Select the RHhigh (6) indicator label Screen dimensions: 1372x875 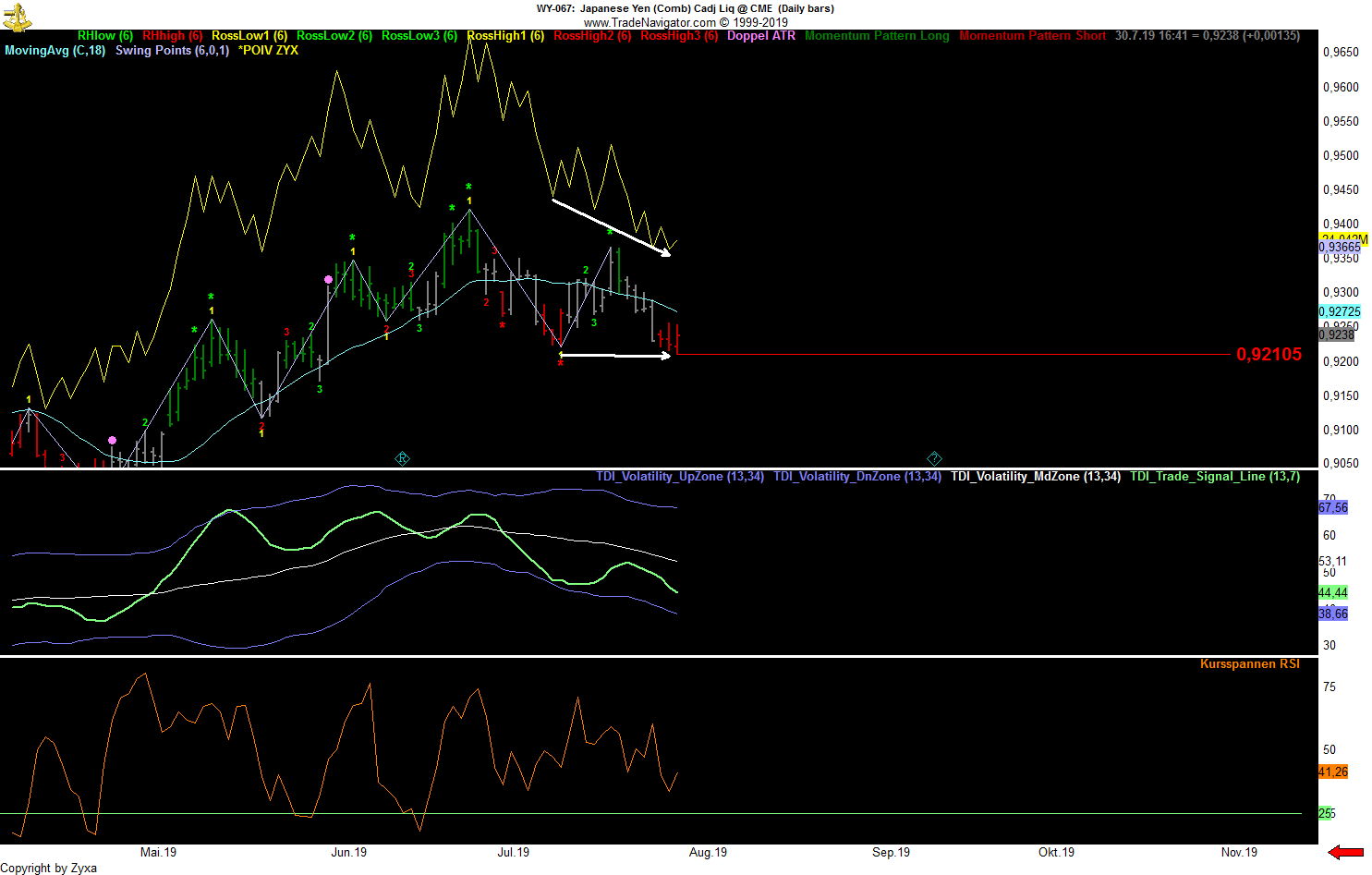coord(173,36)
